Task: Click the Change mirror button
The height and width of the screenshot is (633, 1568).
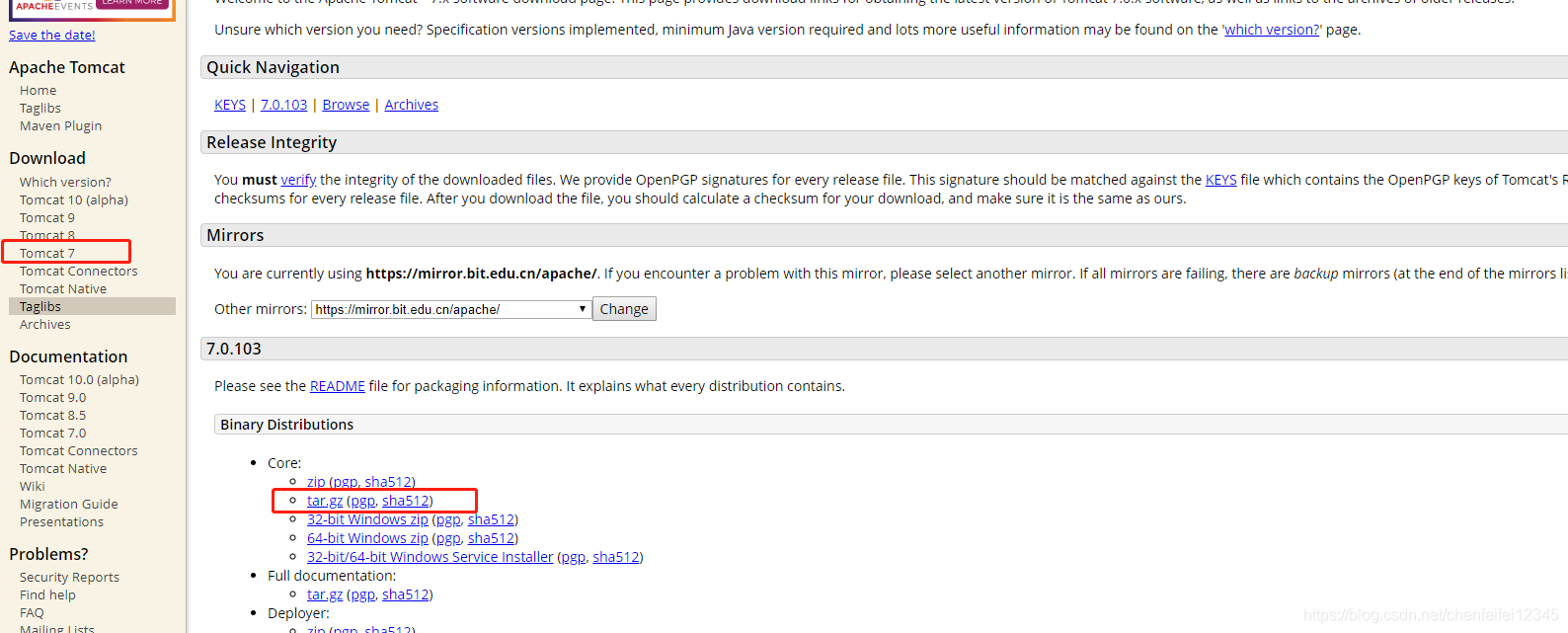Action: pos(624,309)
